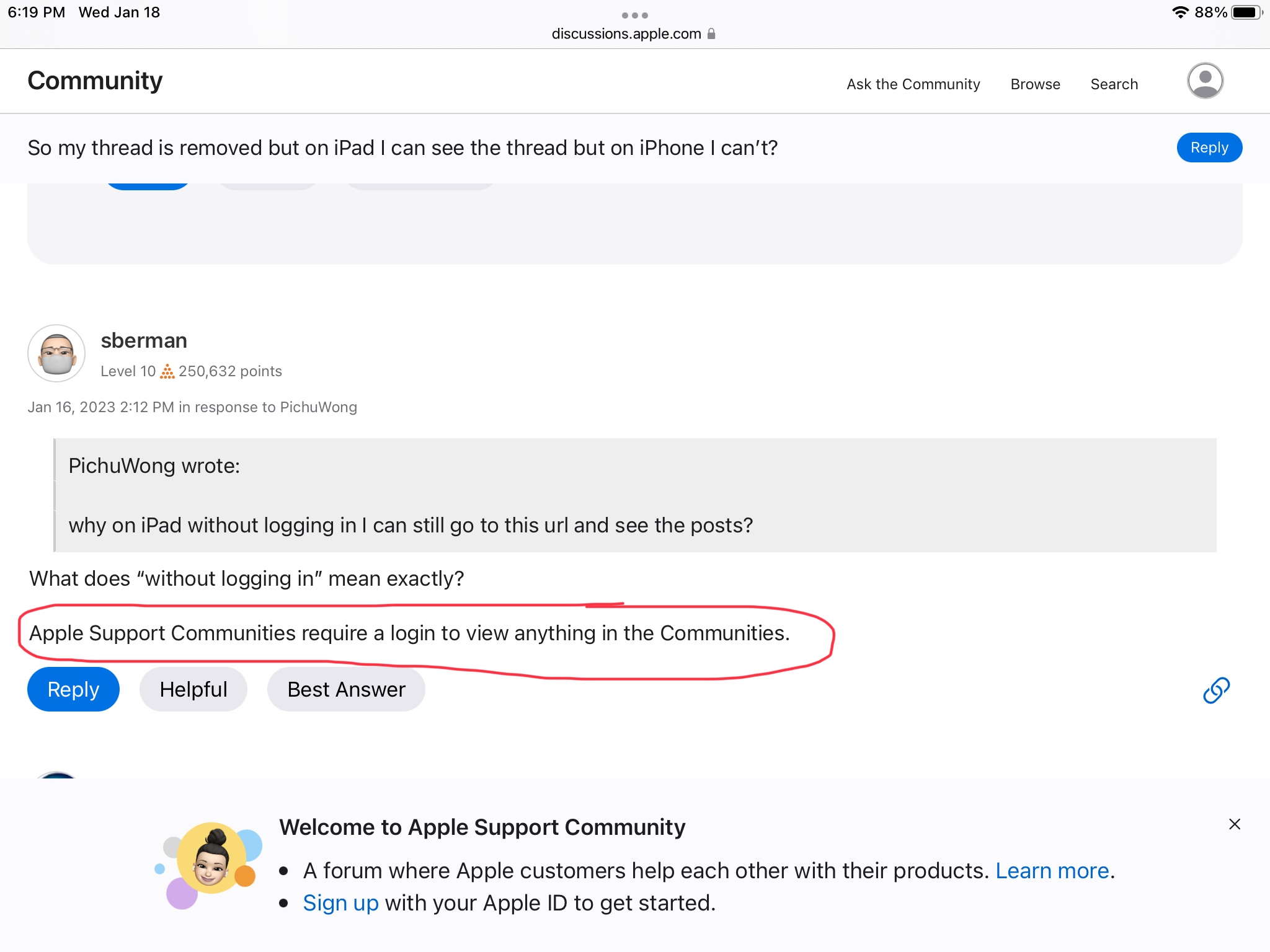Tap the Wi-Fi status icon

point(1179,12)
